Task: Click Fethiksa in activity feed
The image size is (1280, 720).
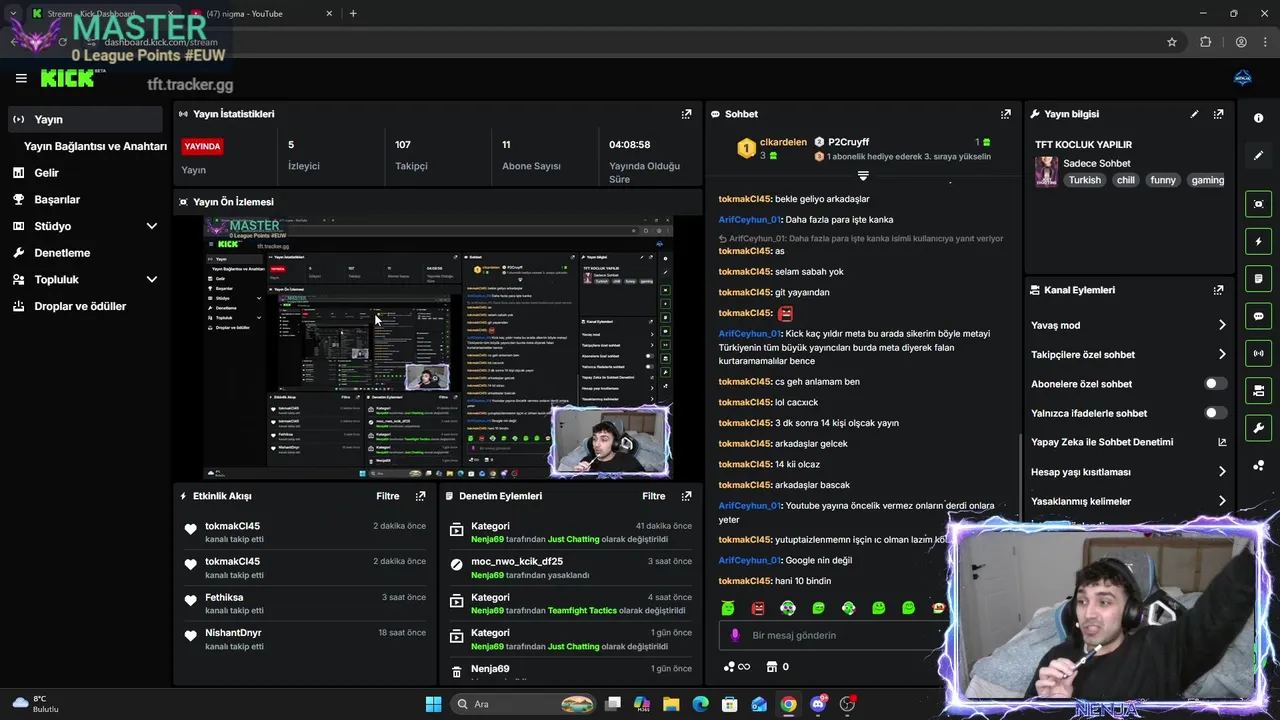Action: tap(224, 597)
